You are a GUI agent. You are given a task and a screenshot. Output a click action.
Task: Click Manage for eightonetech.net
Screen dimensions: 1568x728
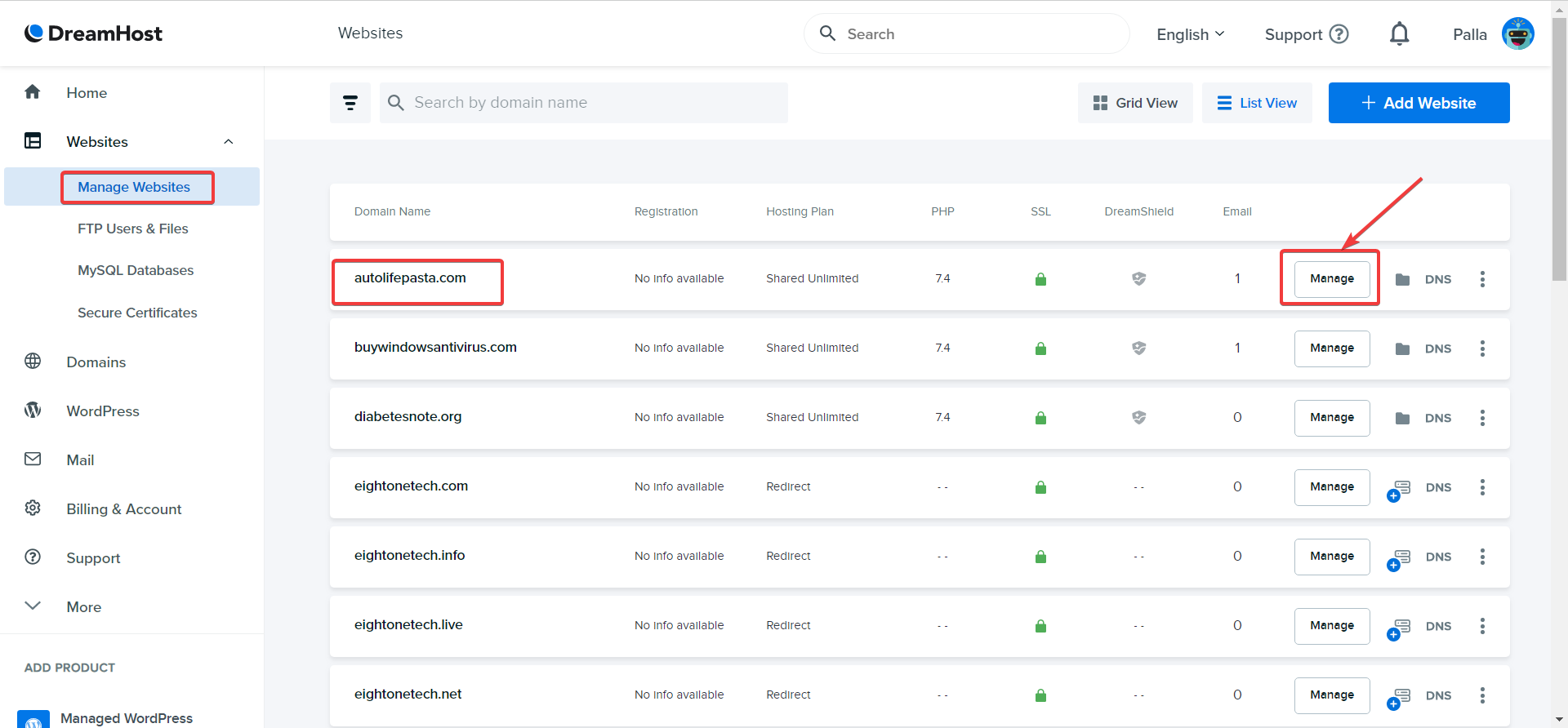pyautogui.click(x=1332, y=695)
